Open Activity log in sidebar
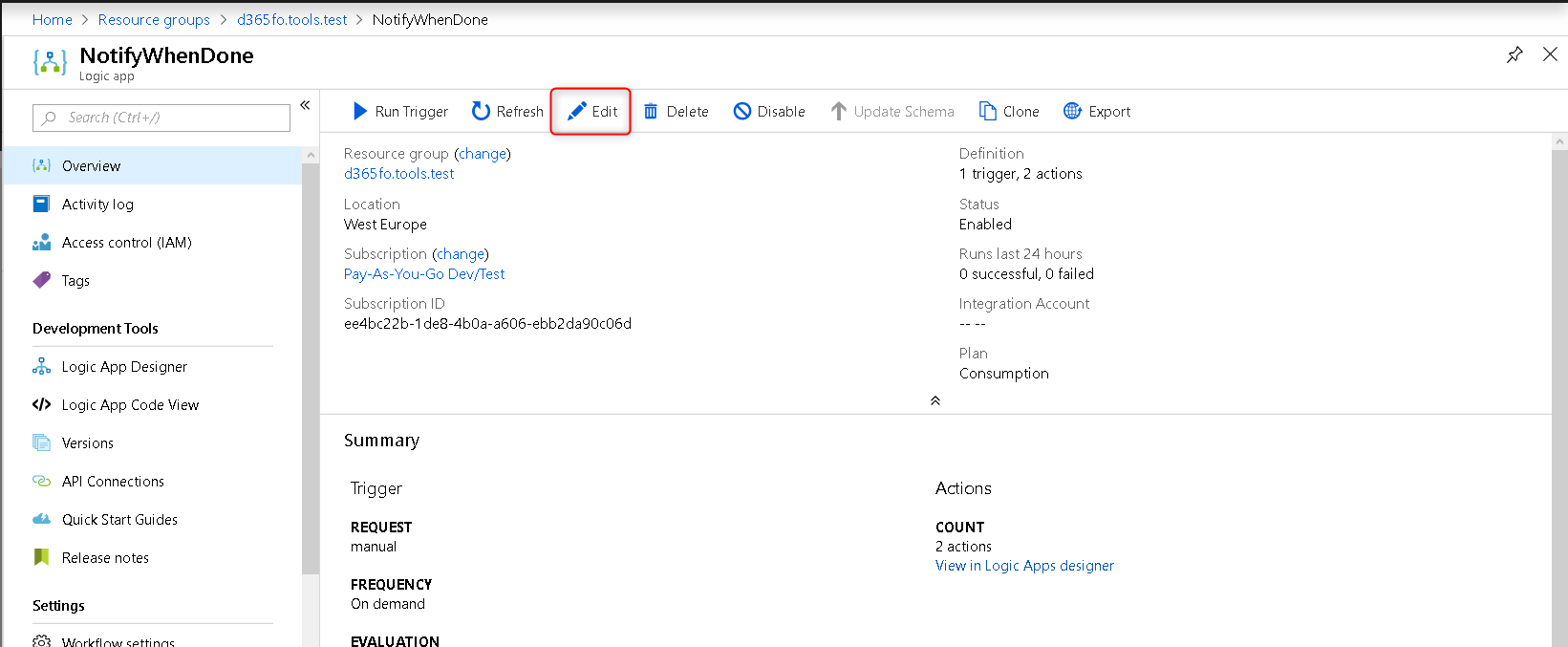 coord(97,205)
